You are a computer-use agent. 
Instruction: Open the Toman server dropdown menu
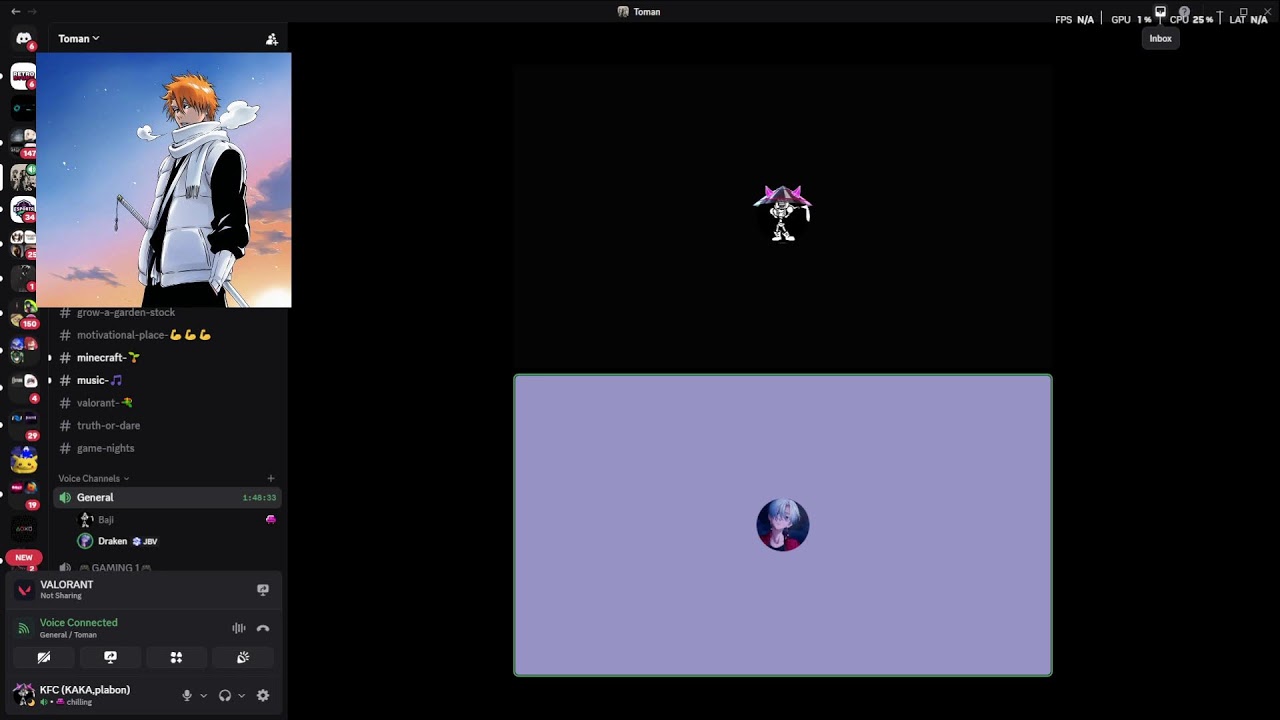pyautogui.click(x=79, y=39)
